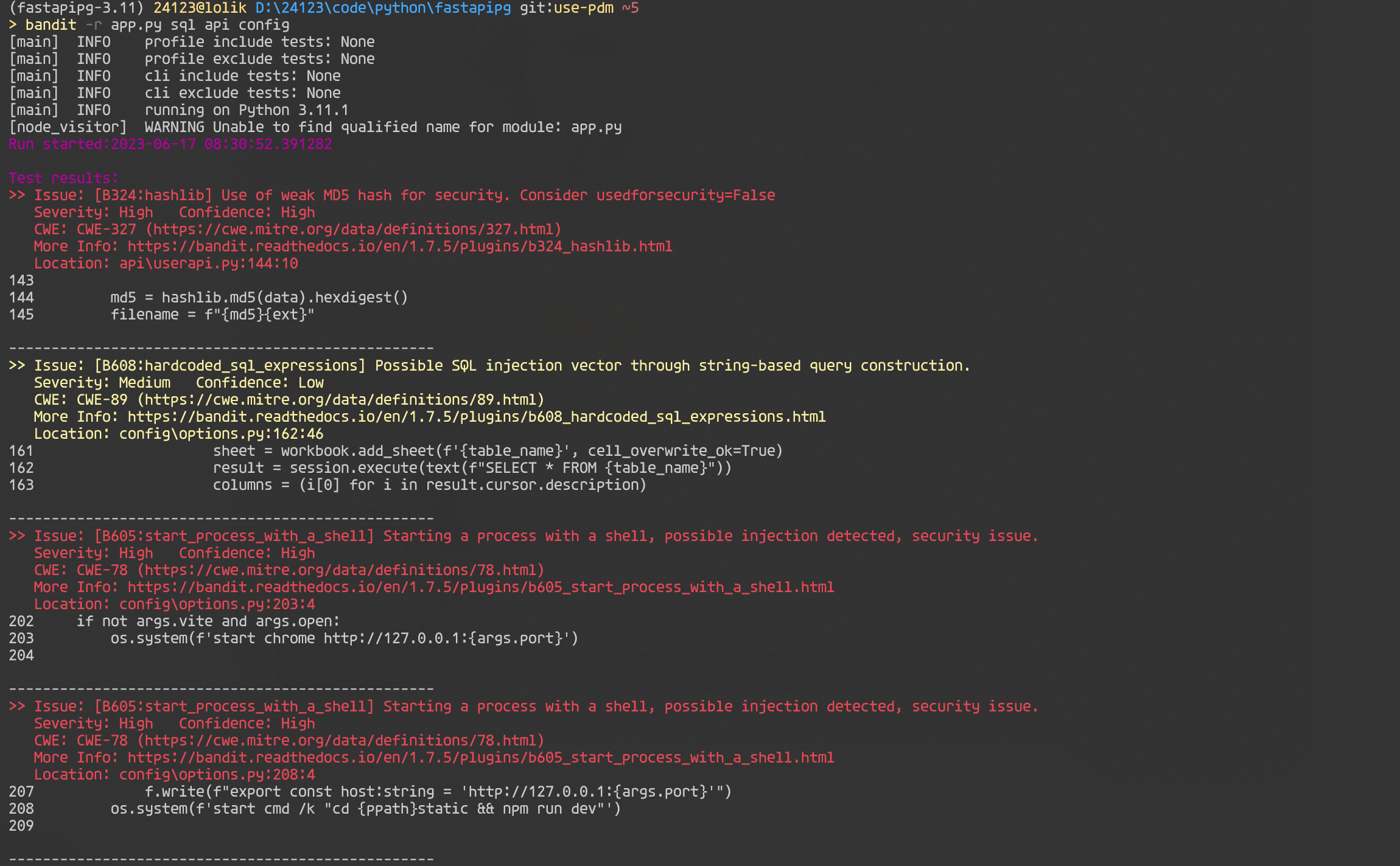
Task: Click code line f.write 'export const host:string'
Action: [438, 792]
